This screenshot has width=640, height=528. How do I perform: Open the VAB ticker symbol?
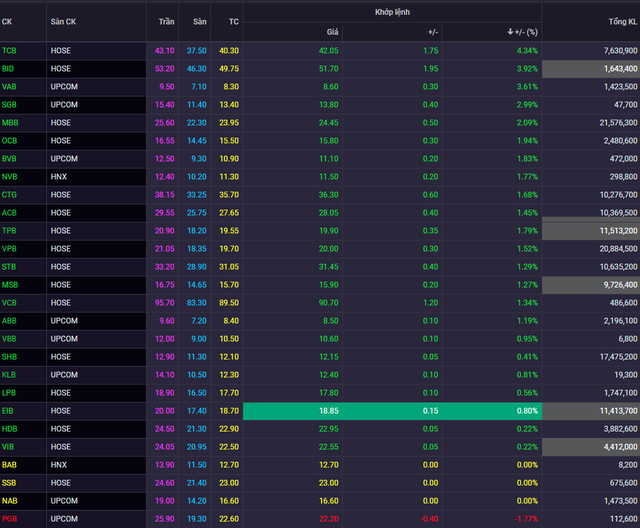pyautogui.click(x=9, y=87)
